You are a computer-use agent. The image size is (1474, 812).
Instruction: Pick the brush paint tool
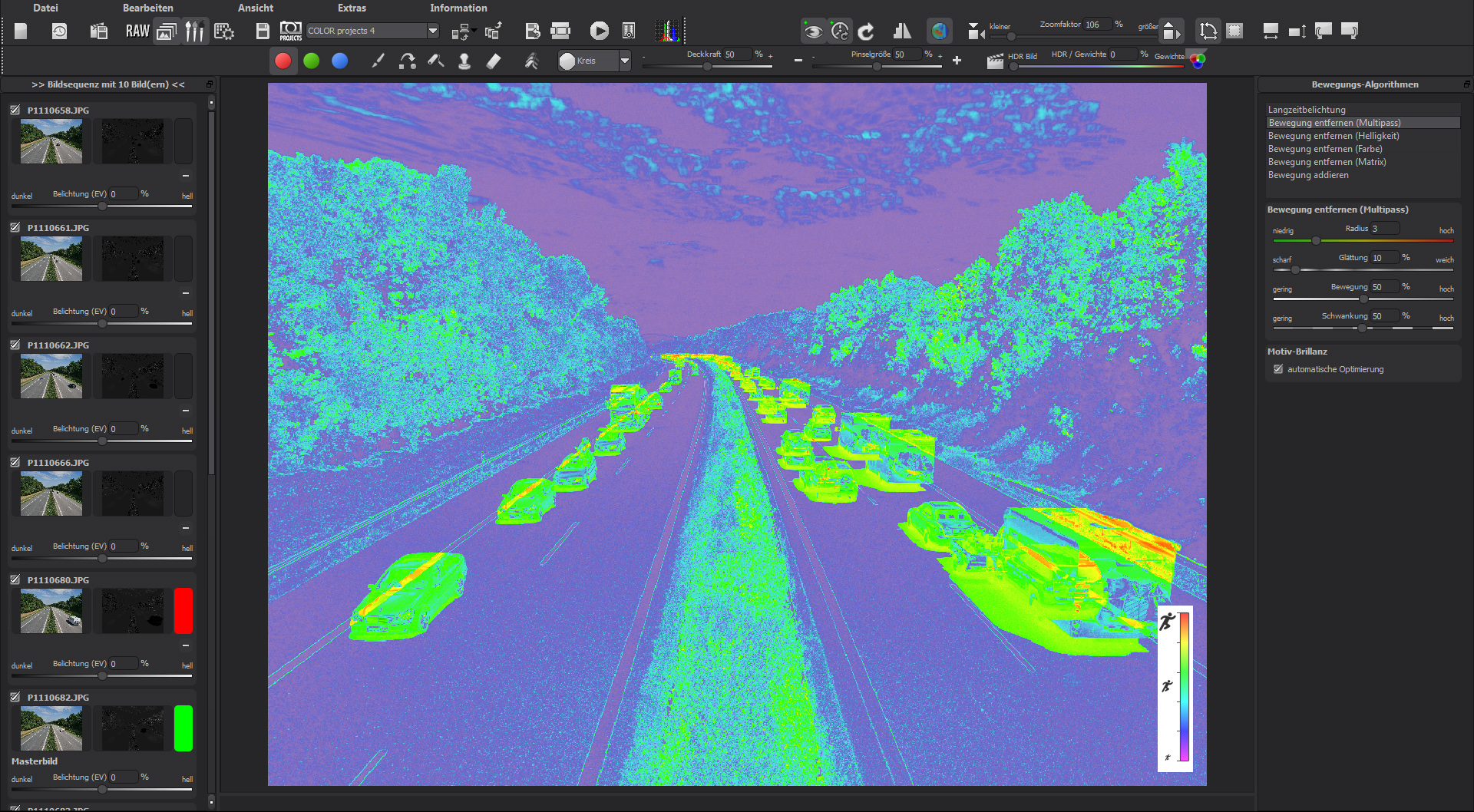[378, 61]
